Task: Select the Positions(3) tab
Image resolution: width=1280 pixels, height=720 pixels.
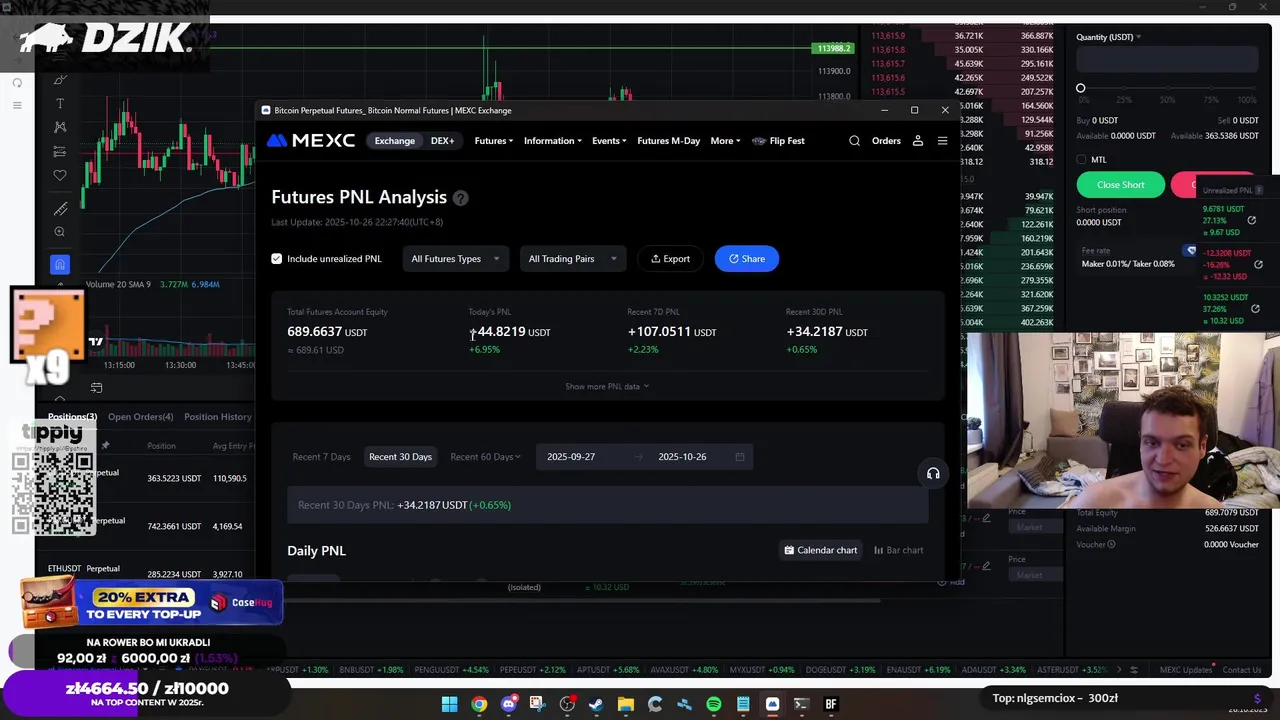Action: pyautogui.click(x=72, y=417)
